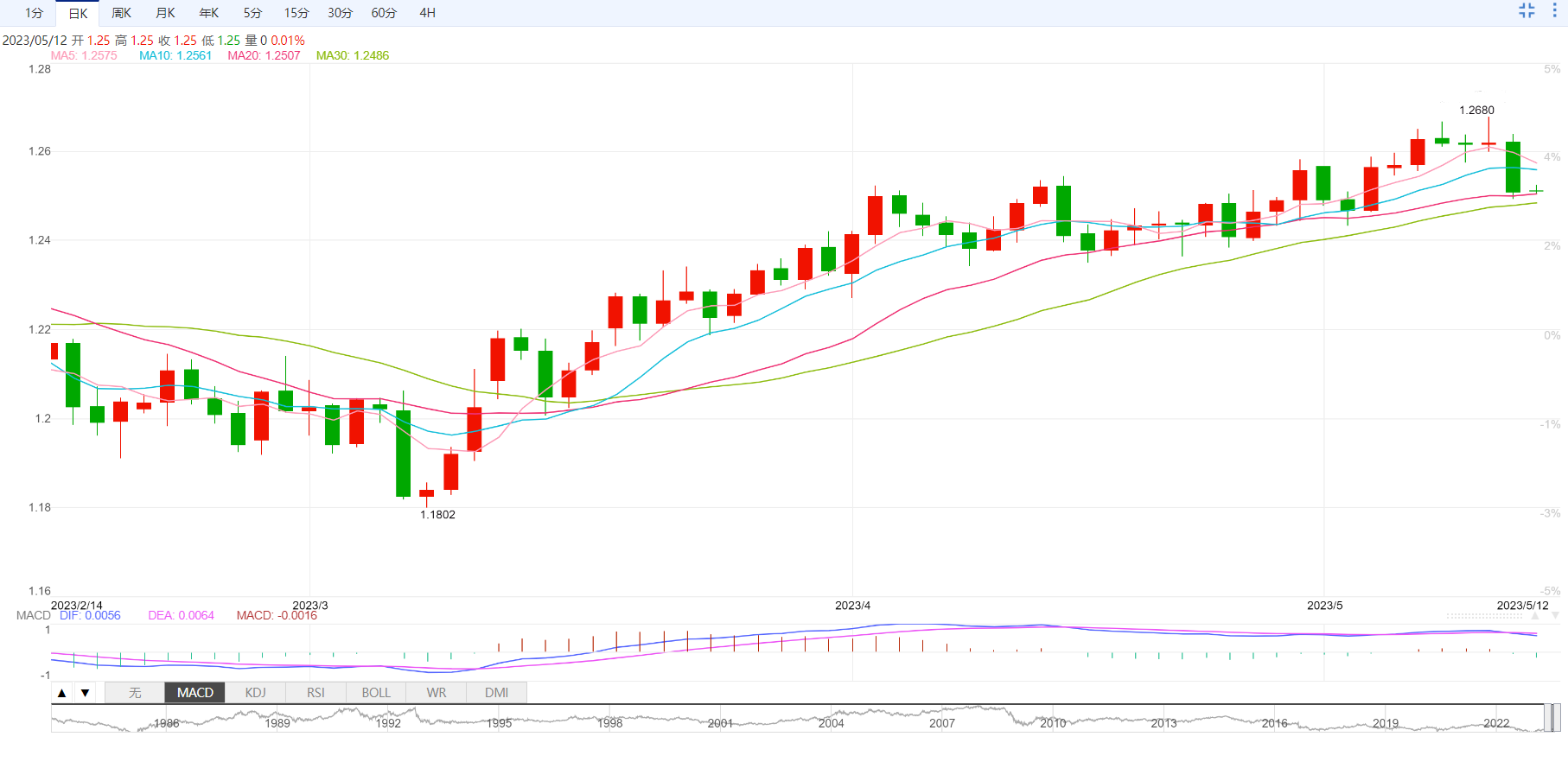Viewport: 1568px width, 762px height.
Task: Click 2022 on the overview timeline
Action: [1496, 723]
